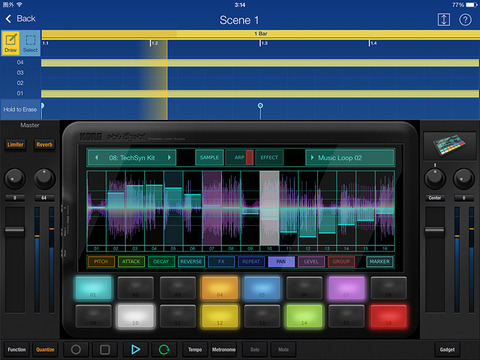480x360 pixels.
Task: Tap Hold to Erase
Action: click(x=20, y=109)
